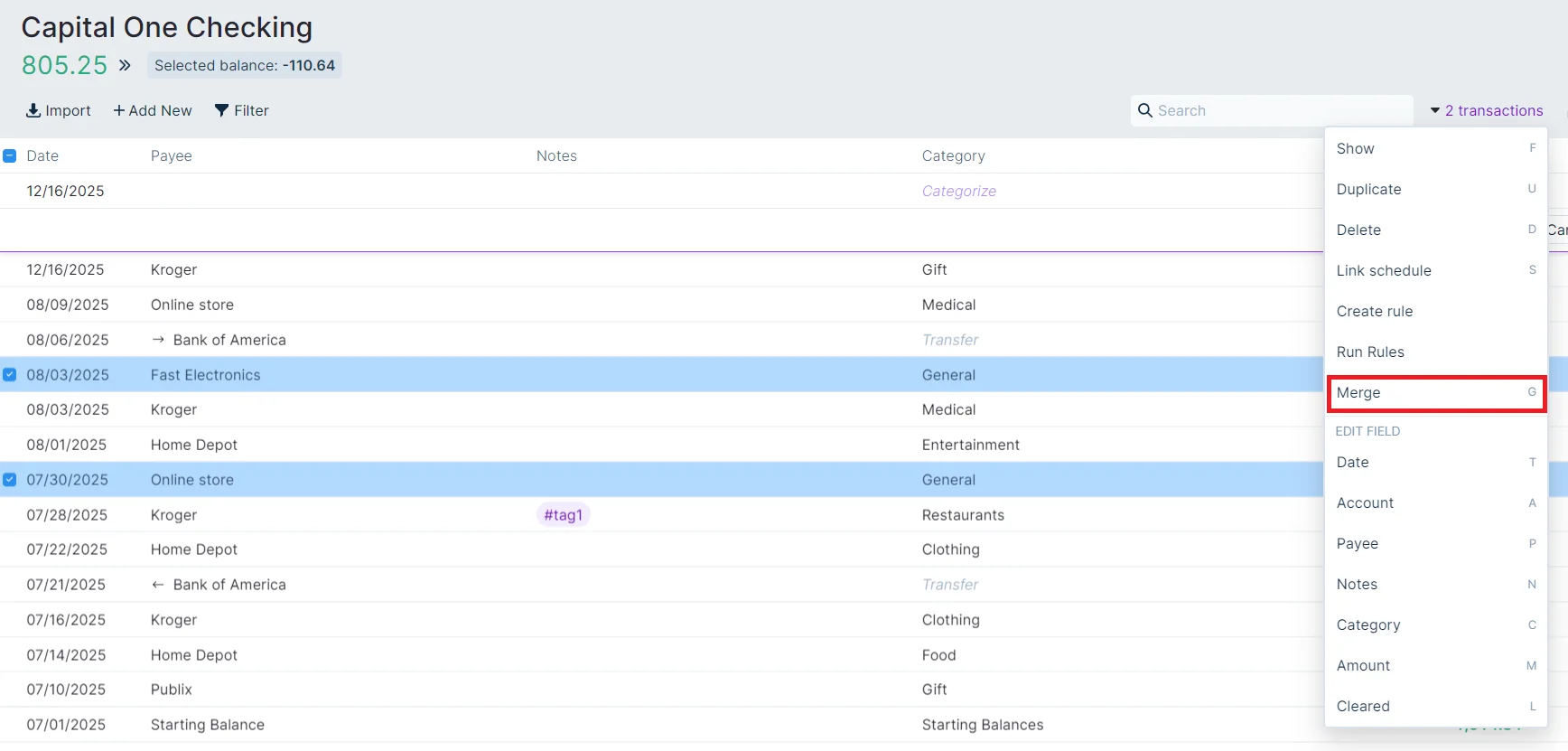Image resolution: width=1568 pixels, height=751 pixels.
Task: Collapse the 2 transactions dropdown
Action: coord(1486,110)
